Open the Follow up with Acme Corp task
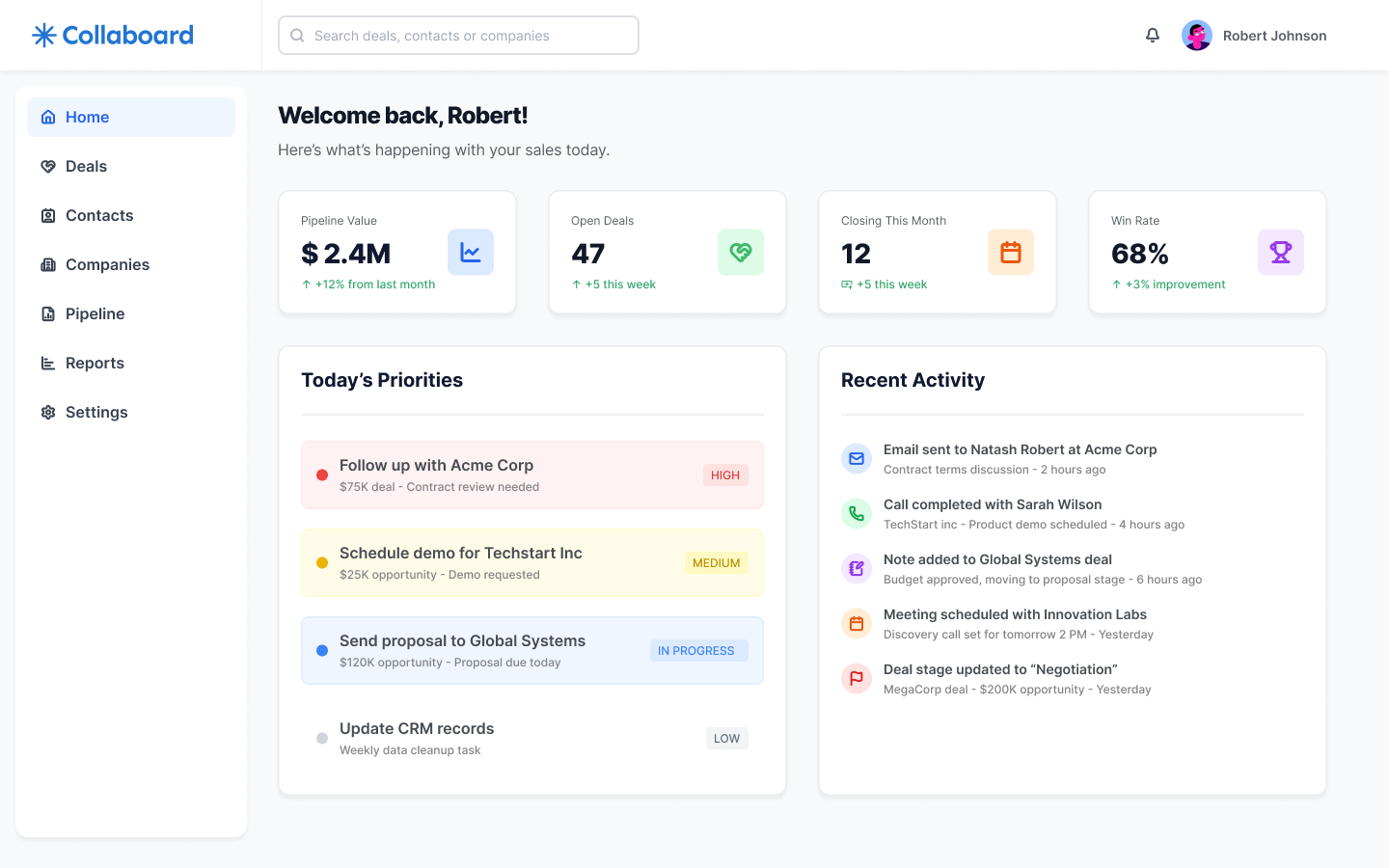Image resolution: width=1389 pixels, height=868 pixels. click(436, 466)
